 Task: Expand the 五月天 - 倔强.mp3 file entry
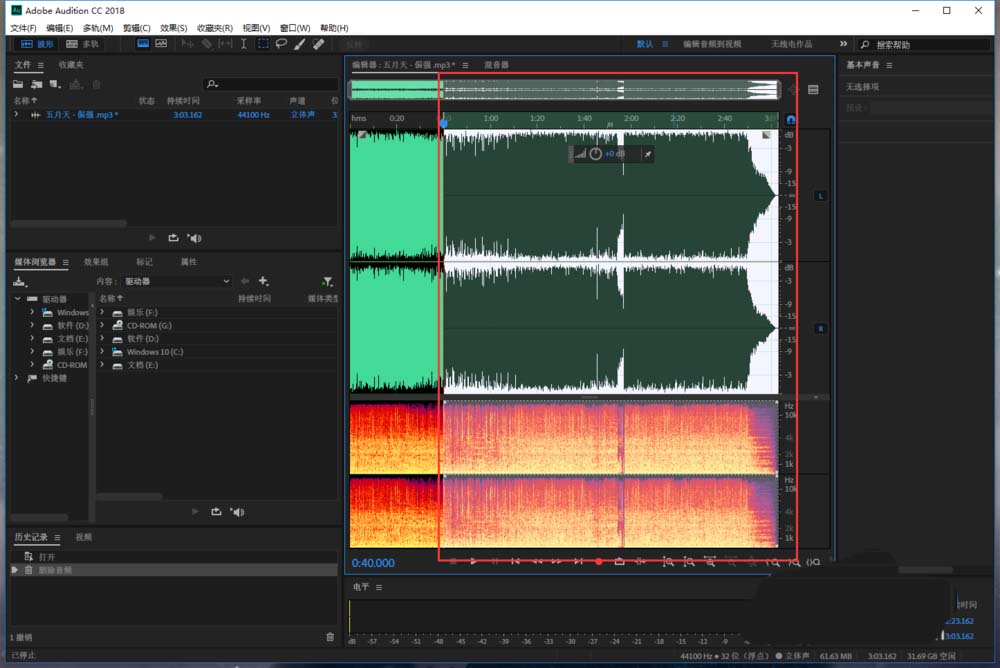[x=16, y=115]
